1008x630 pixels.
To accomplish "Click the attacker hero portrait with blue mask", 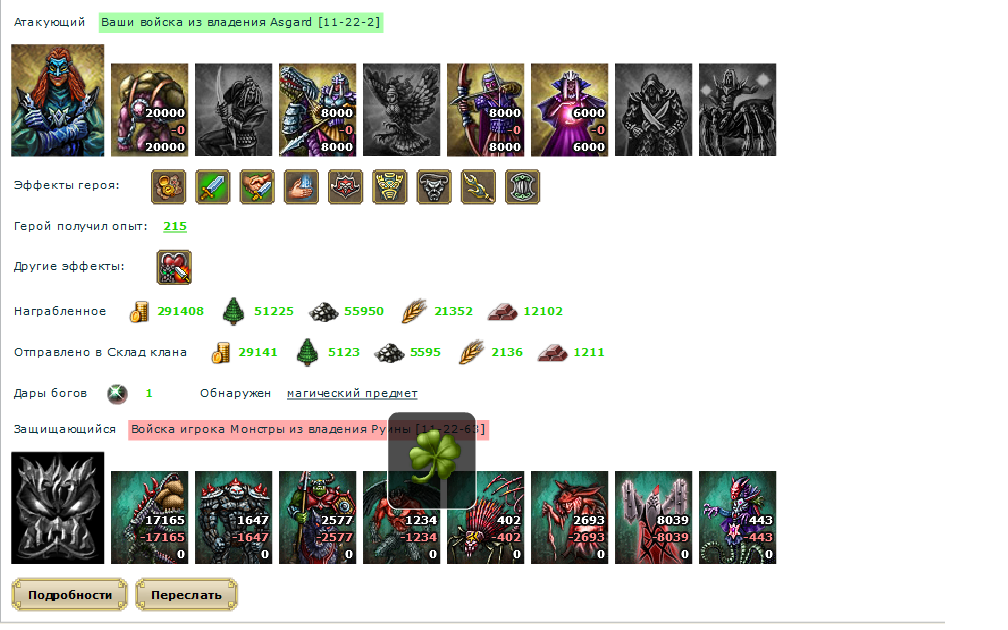I will 57,100.
